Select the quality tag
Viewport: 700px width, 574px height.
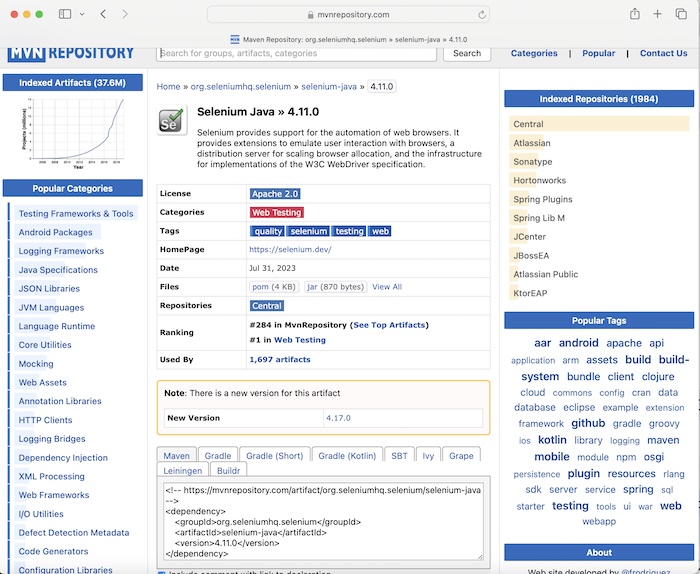coord(268,231)
